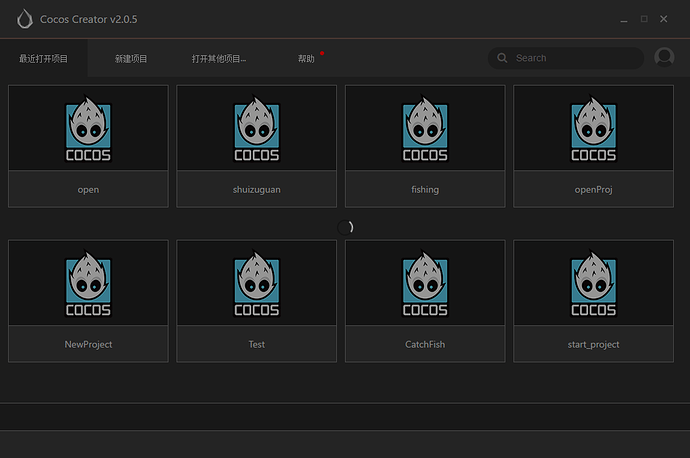
Task: Click the search magnifier icon
Action: pos(502,58)
